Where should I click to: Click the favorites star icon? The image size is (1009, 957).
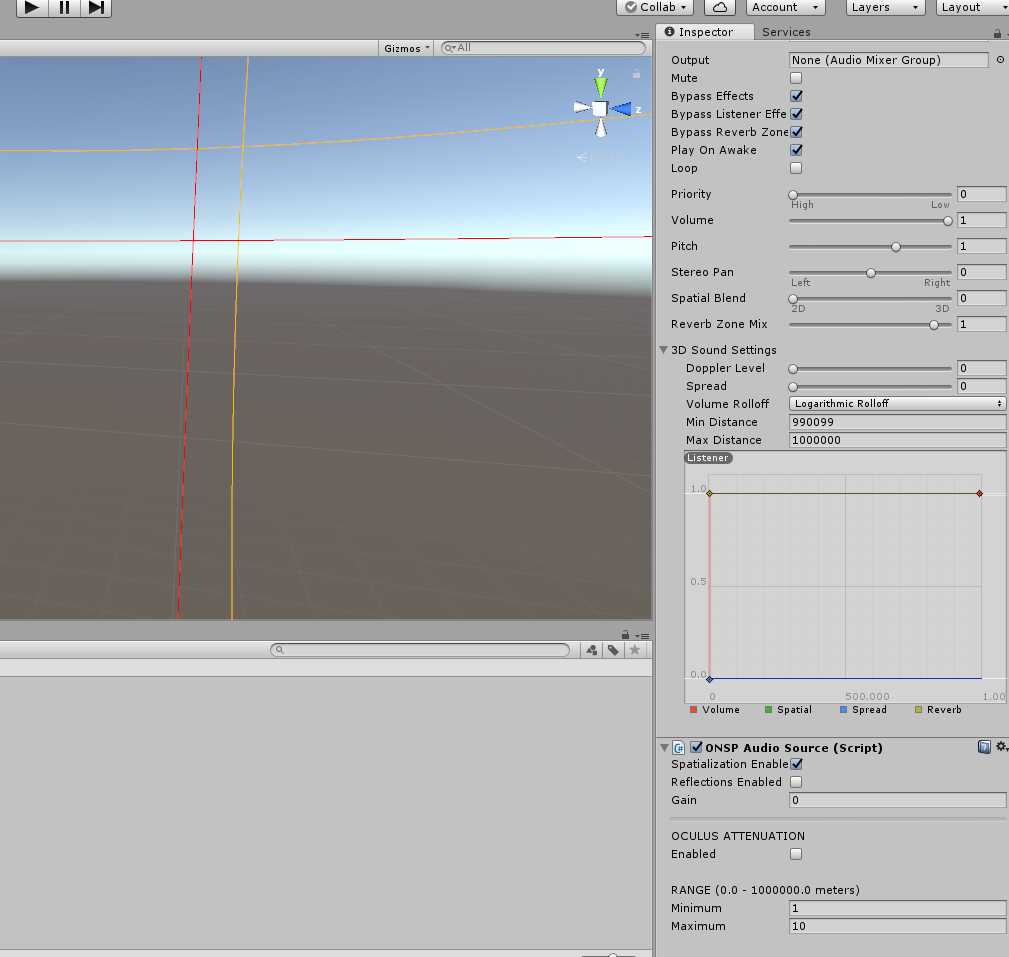[634, 650]
